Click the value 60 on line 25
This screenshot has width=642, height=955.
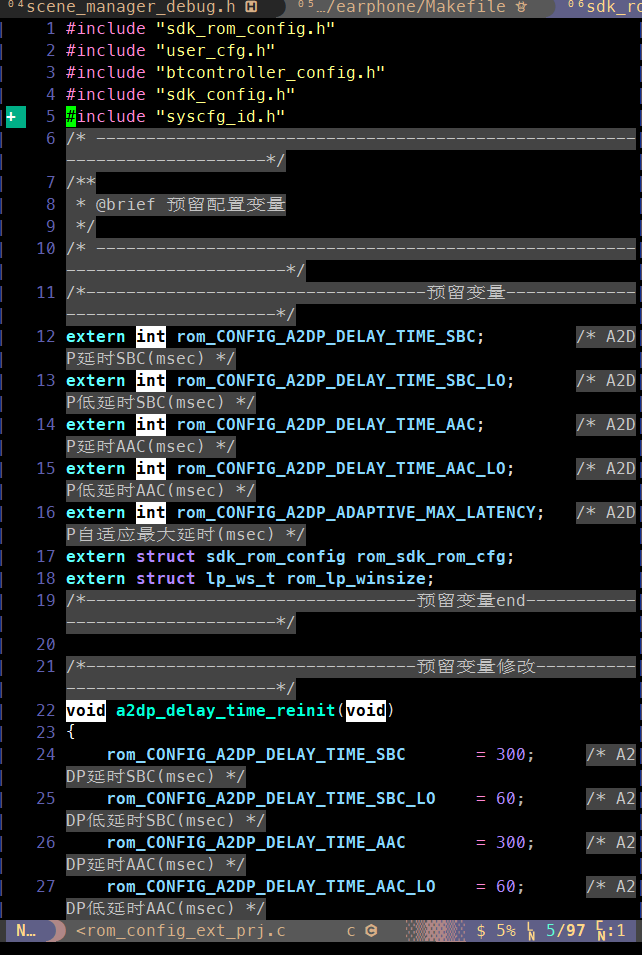(x=506, y=798)
